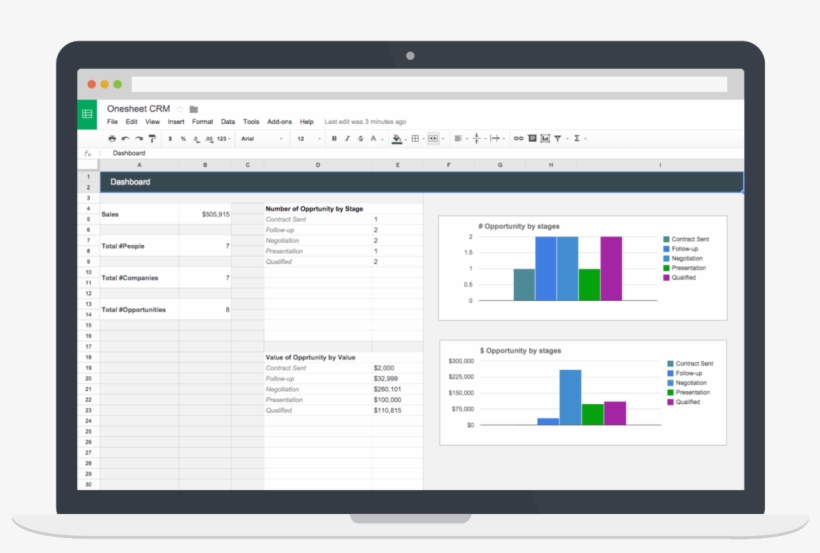Open the Format menu
820x553 pixels.
tap(202, 121)
